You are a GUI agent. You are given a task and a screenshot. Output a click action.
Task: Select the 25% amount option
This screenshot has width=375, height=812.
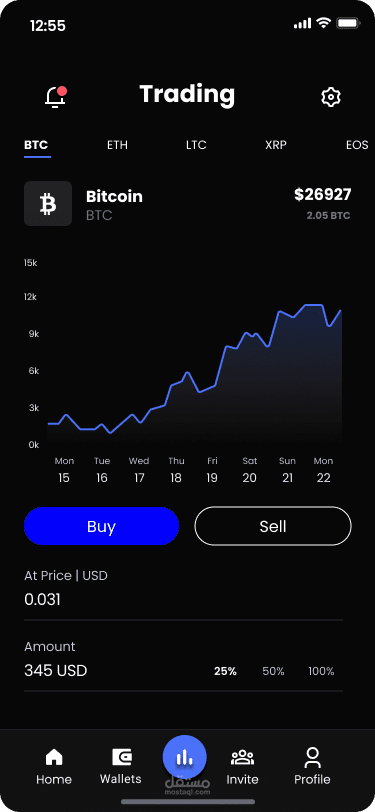(x=225, y=671)
